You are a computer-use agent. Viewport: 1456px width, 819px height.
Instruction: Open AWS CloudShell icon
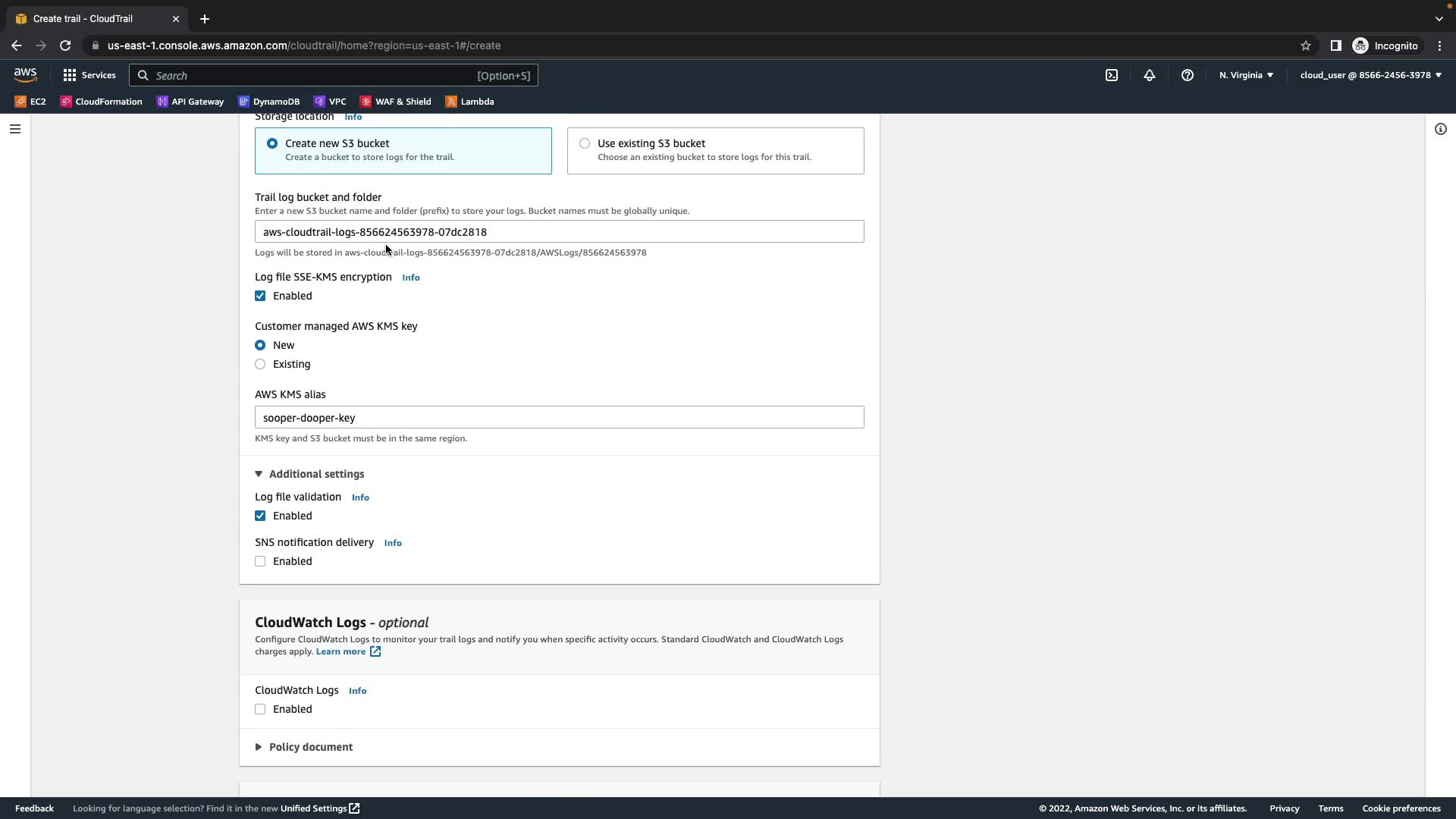pyautogui.click(x=1111, y=75)
